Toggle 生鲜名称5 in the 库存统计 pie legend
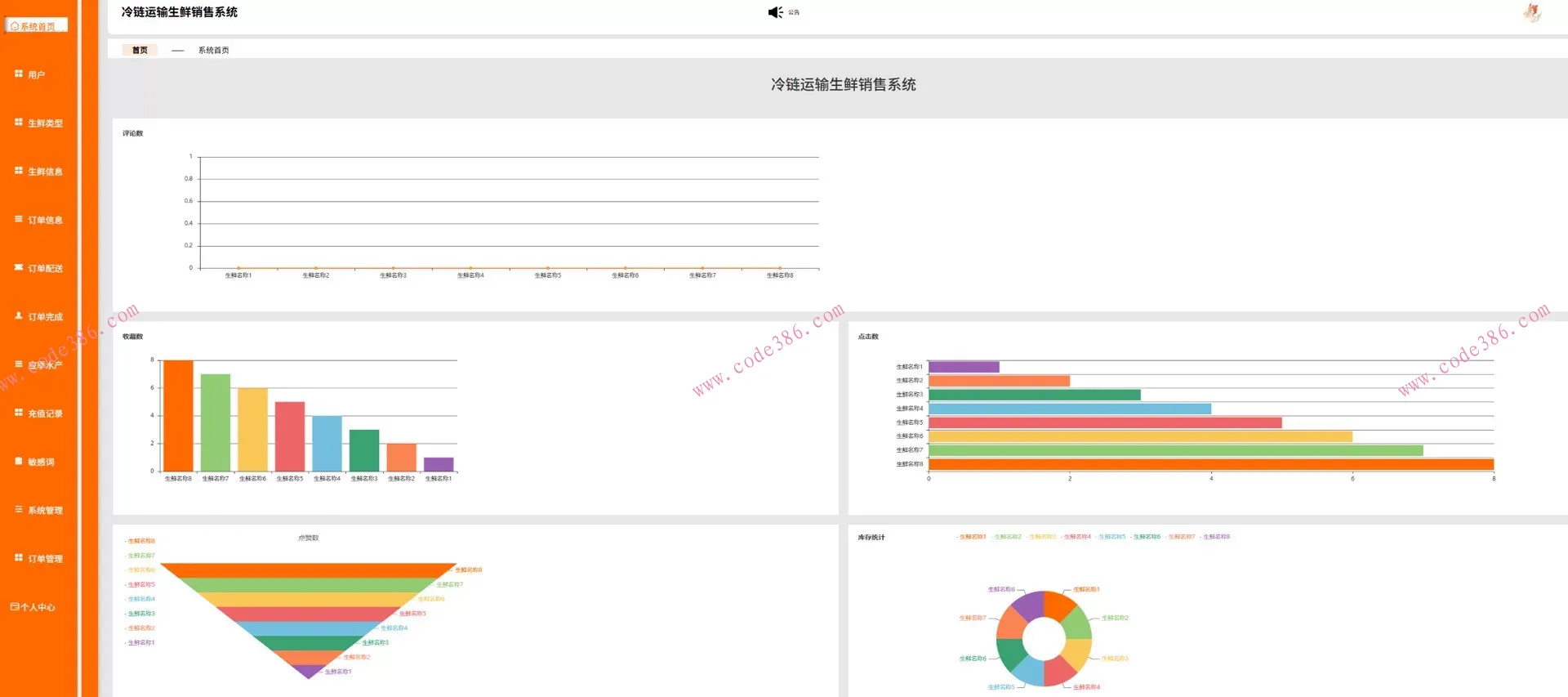1568x697 pixels. coord(1111,537)
